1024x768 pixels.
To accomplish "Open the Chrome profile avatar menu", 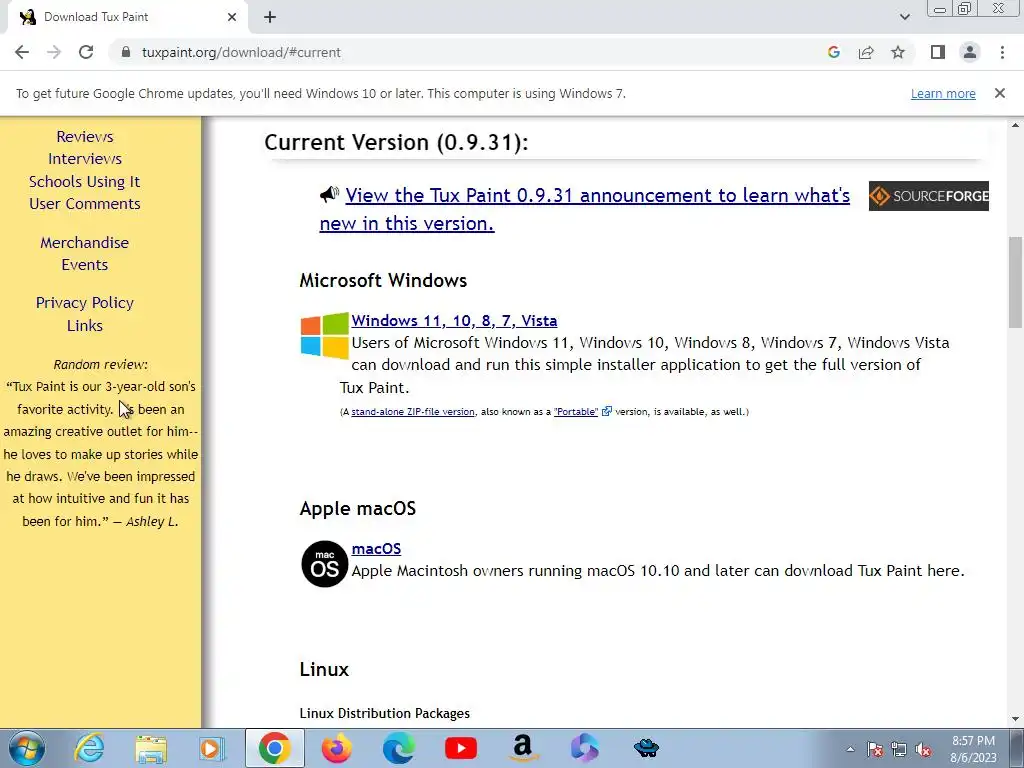I will click(970, 52).
